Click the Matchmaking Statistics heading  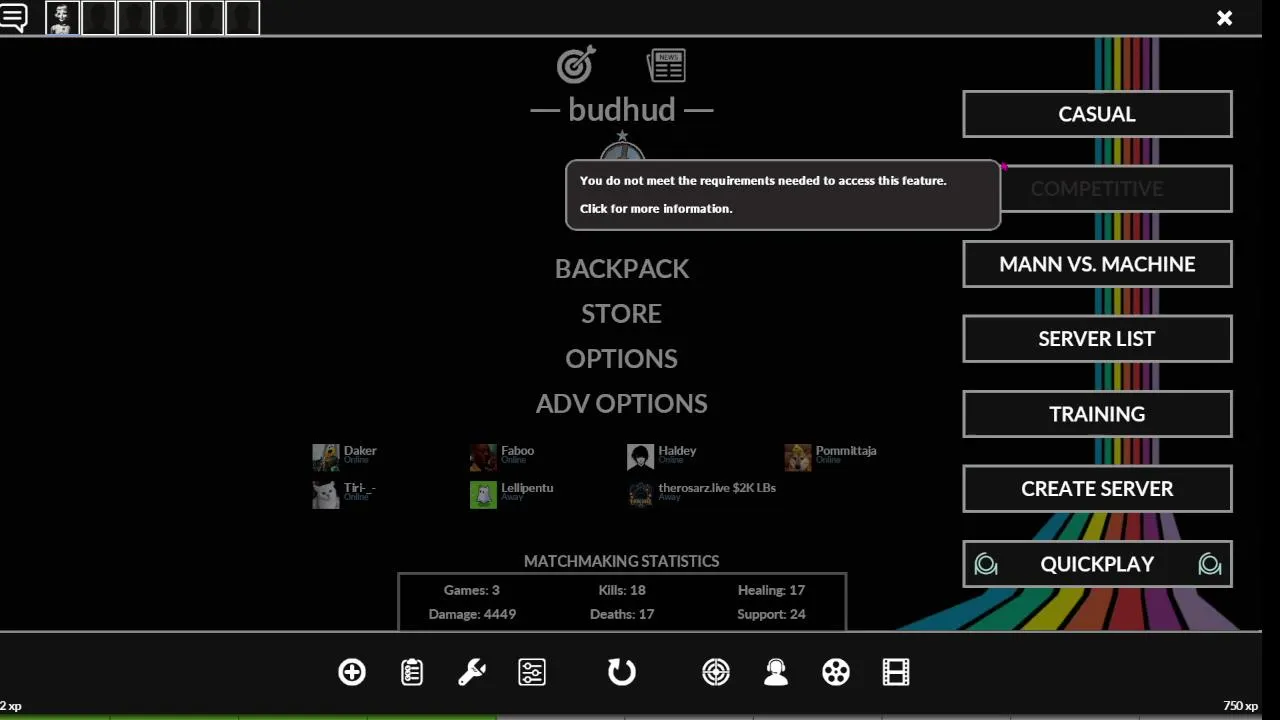click(621, 561)
